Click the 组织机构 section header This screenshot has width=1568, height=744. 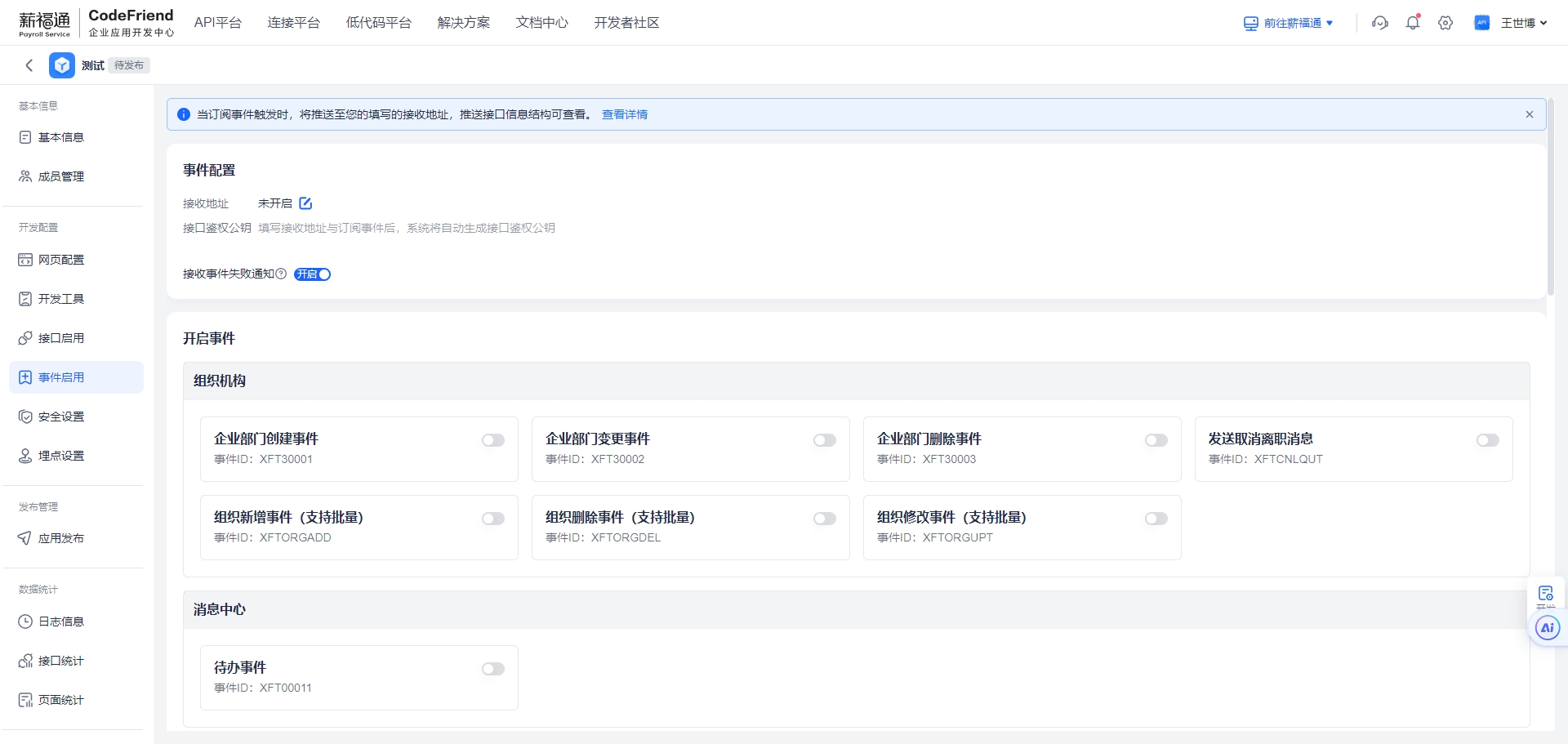pos(856,381)
